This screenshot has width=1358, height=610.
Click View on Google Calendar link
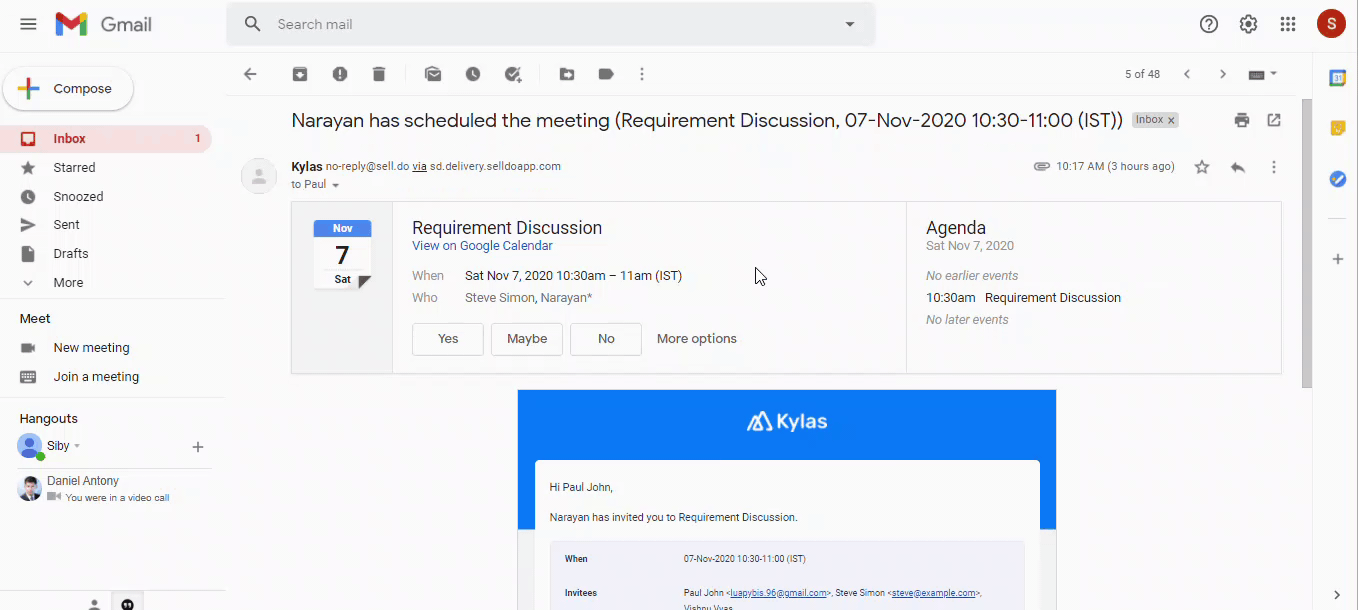coord(482,246)
